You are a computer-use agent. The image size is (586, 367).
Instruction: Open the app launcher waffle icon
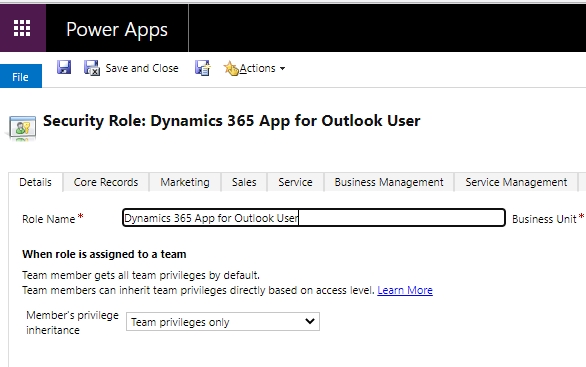click(x=22, y=28)
